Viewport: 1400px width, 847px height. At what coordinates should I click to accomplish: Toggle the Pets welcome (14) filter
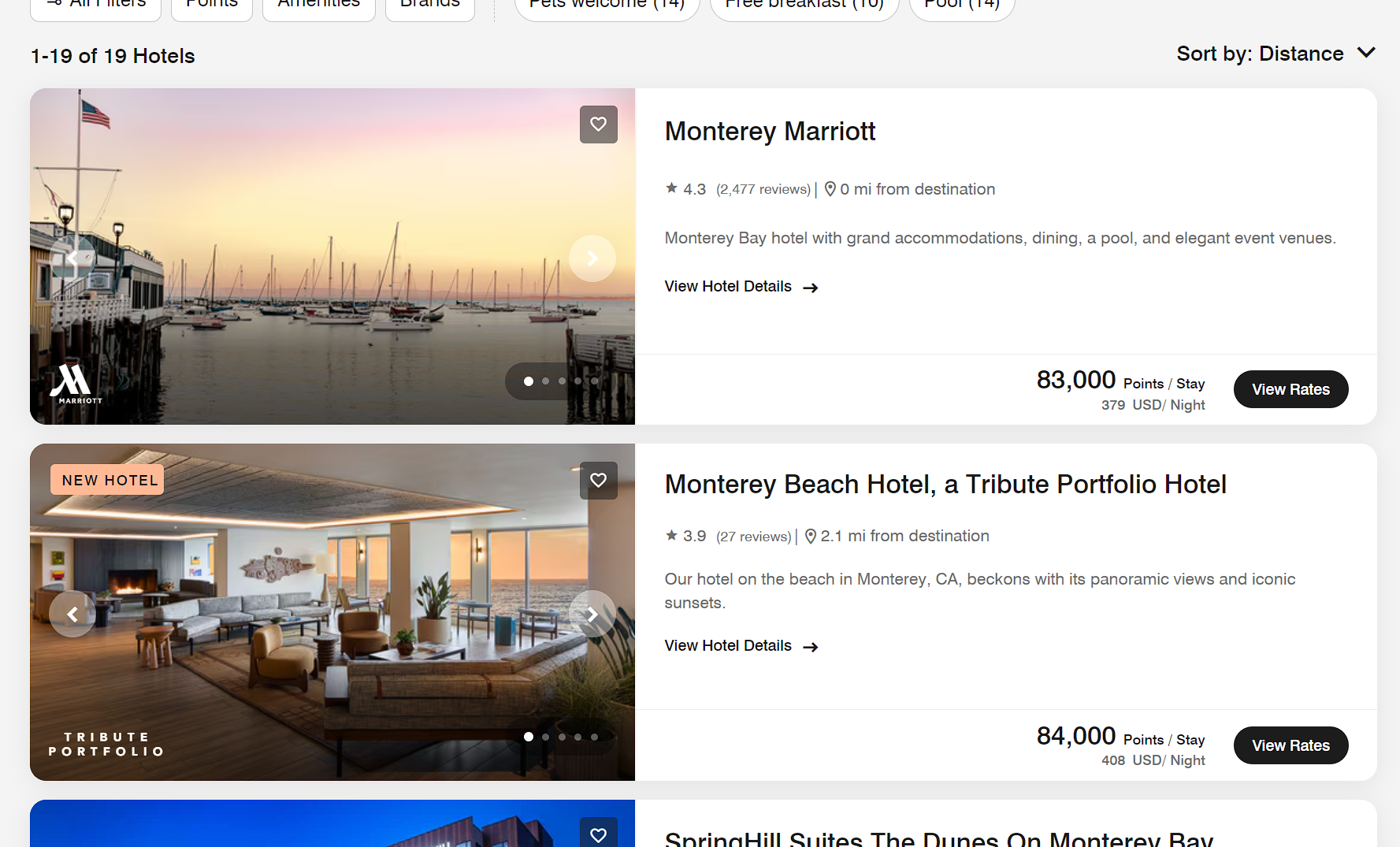pyautogui.click(x=607, y=4)
